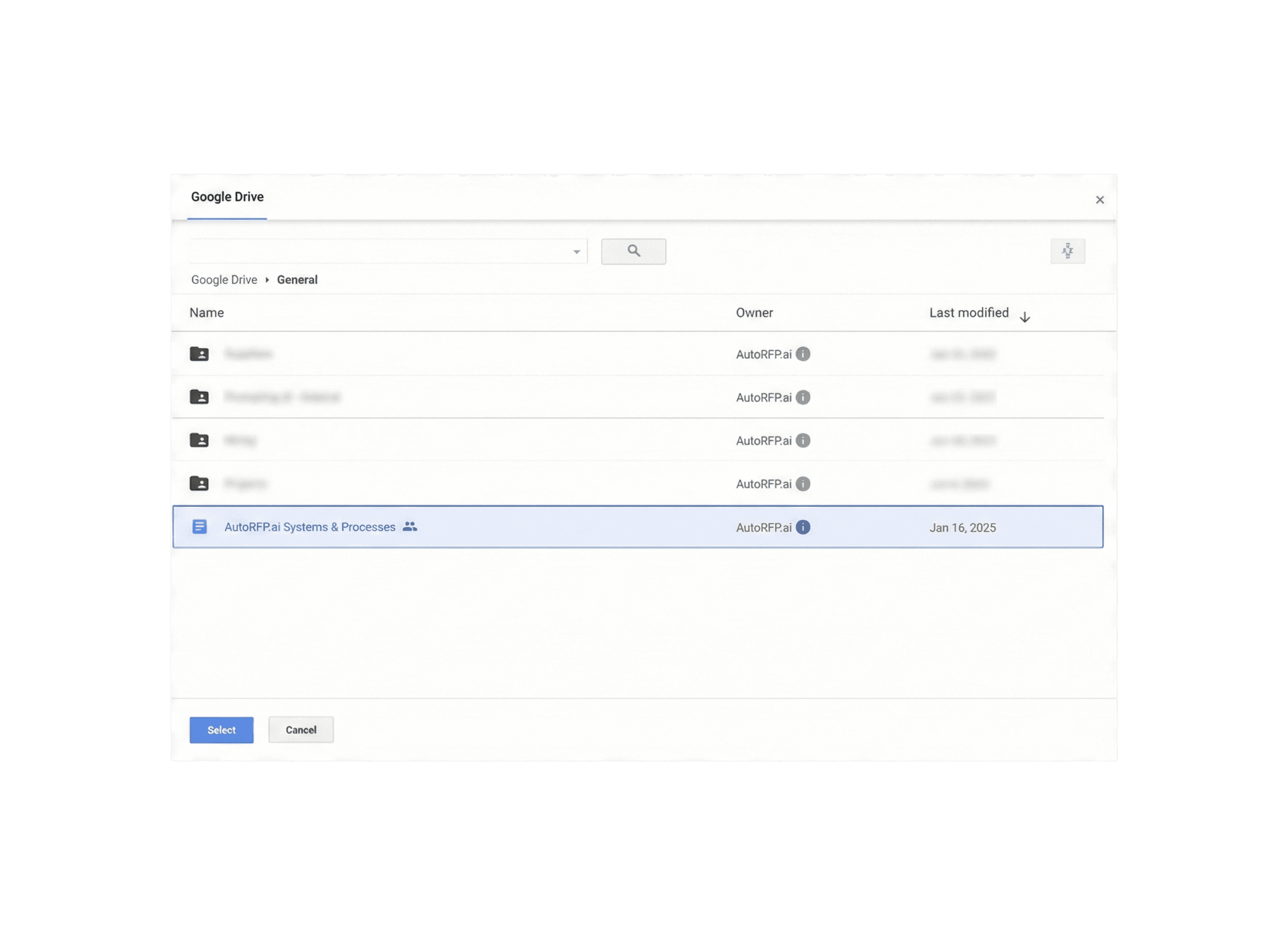Close the Google Drive picker dialog

coord(1099,200)
